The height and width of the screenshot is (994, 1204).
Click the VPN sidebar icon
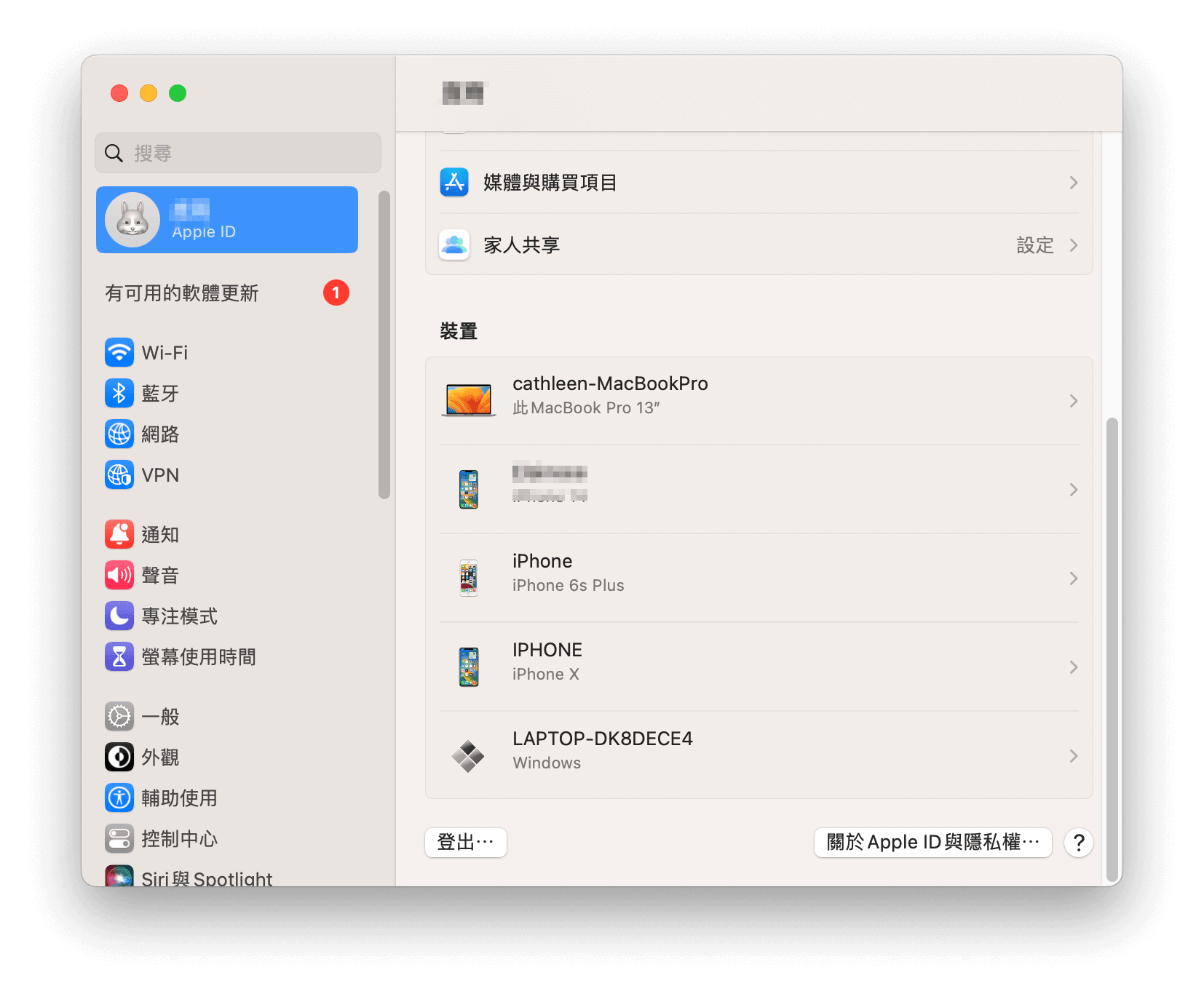(119, 475)
